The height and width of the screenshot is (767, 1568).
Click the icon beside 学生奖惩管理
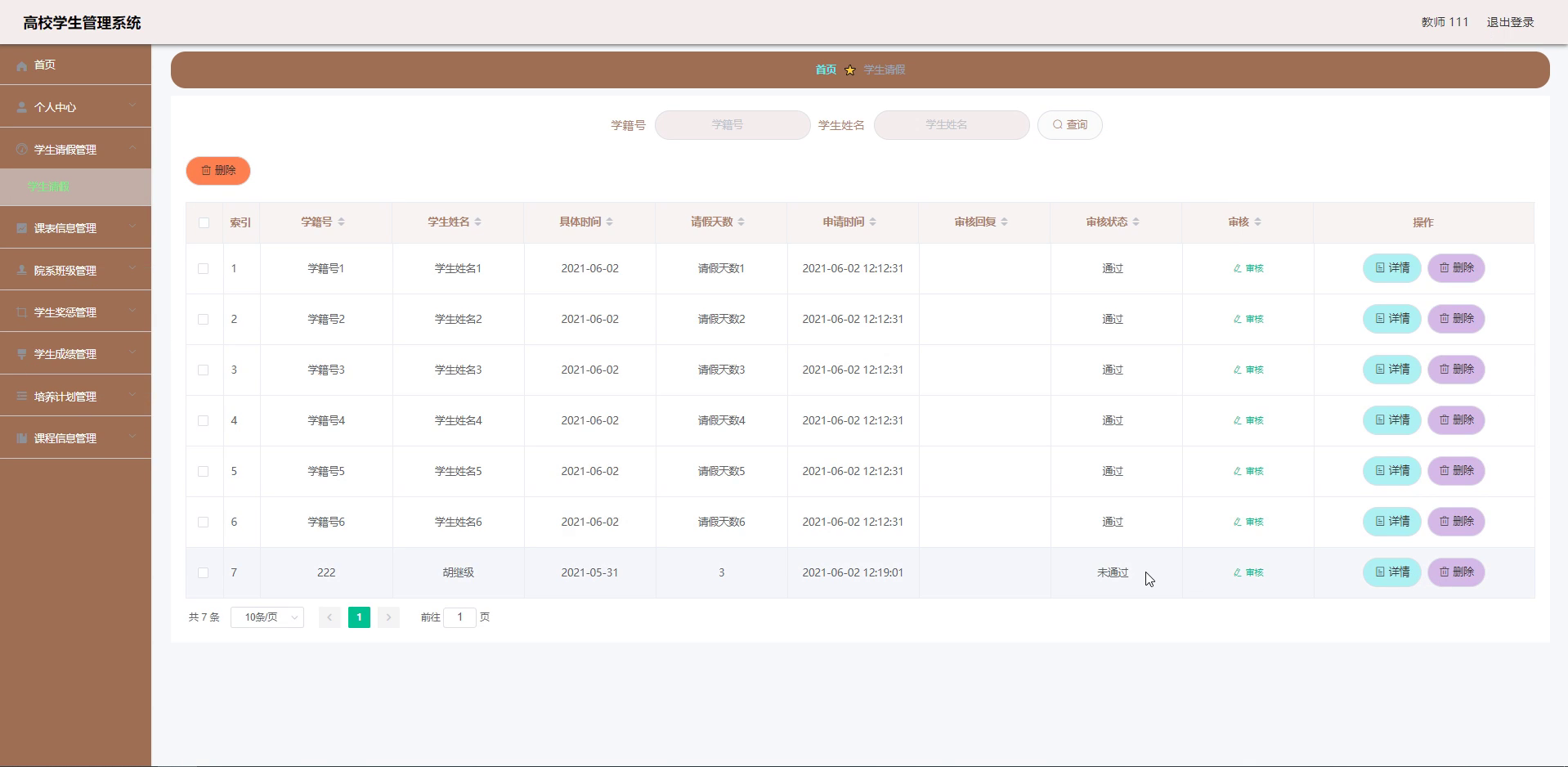(22, 312)
